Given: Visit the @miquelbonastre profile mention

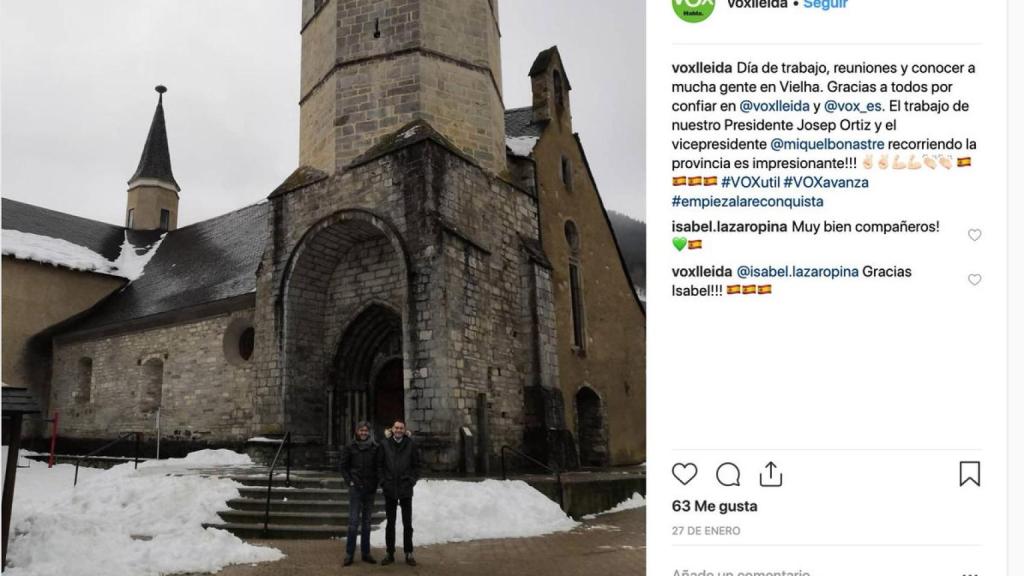Looking at the screenshot, I should 827,144.
